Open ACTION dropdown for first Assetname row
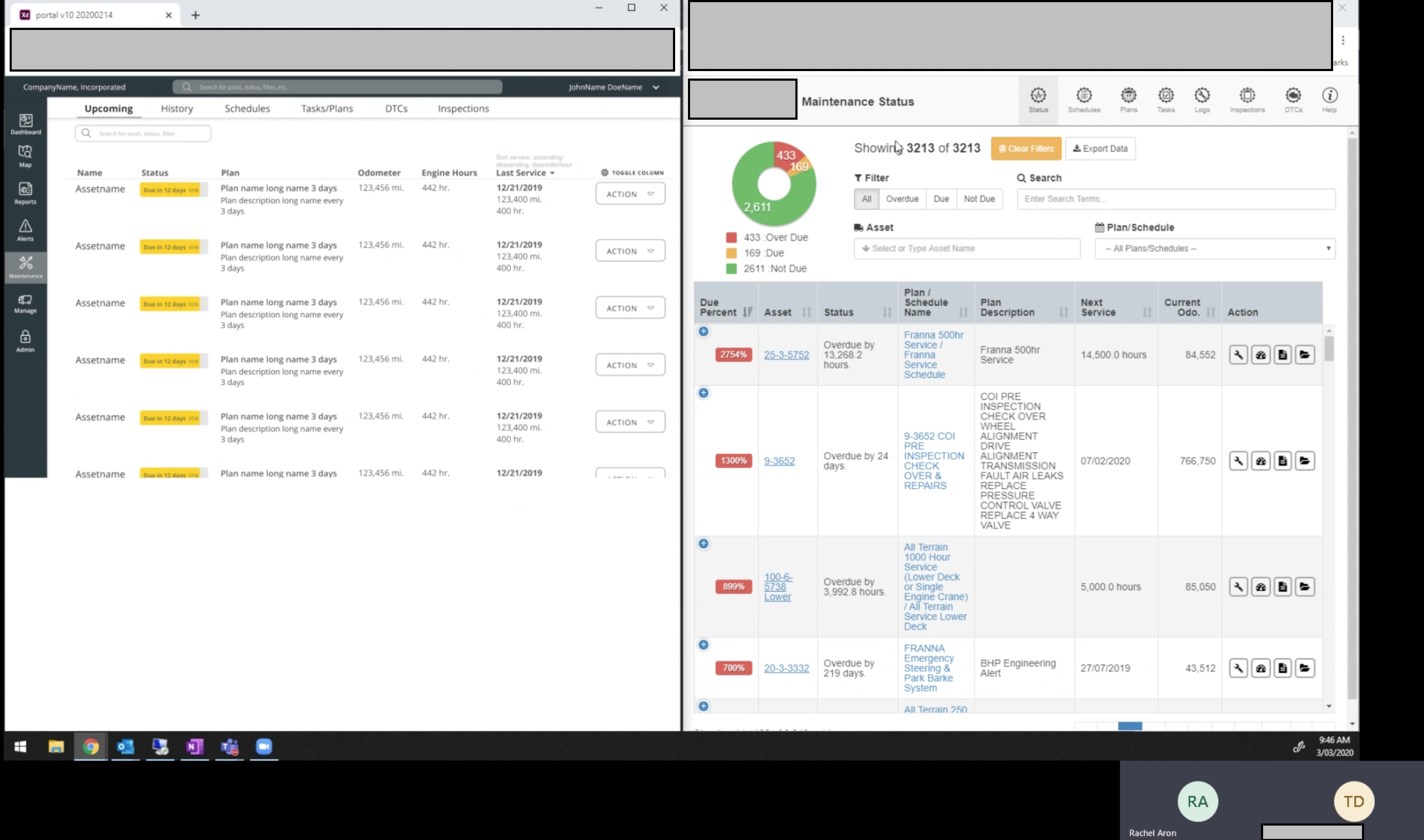This screenshot has height=840, width=1424. point(630,194)
